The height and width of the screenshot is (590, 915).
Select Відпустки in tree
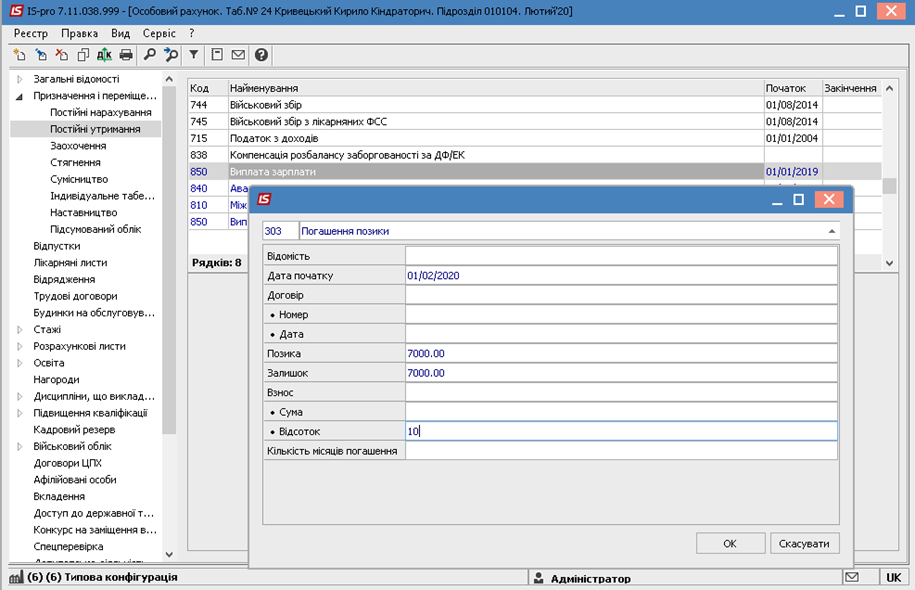click(x=57, y=246)
